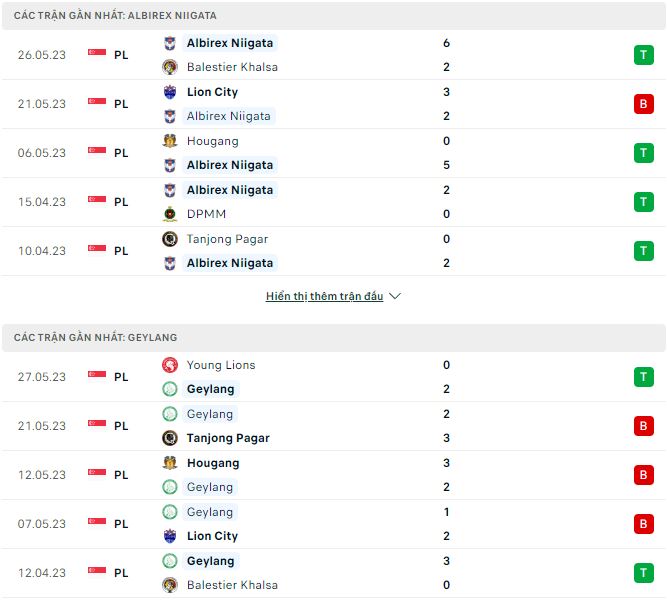
Task: Click PL league label for 12.04.23 match
Action: 121,573
